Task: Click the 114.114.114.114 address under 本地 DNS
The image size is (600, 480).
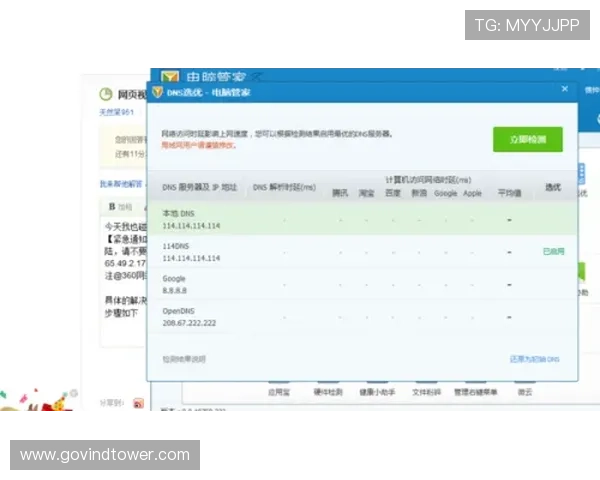Action: [191, 226]
